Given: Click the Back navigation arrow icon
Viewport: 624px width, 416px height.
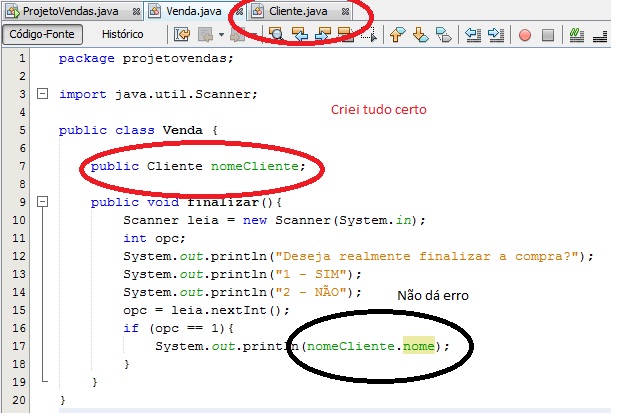Looking at the screenshot, I should (205, 35).
